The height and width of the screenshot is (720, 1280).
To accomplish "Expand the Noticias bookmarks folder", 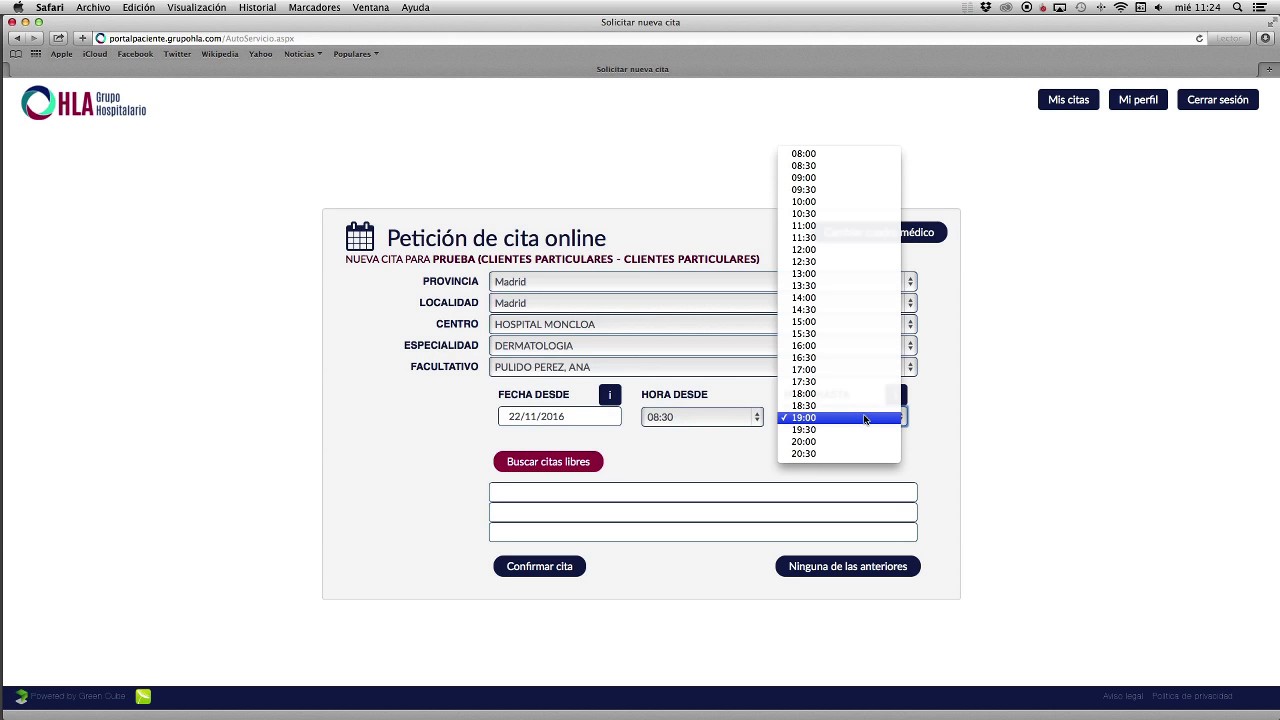I will point(302,54).
